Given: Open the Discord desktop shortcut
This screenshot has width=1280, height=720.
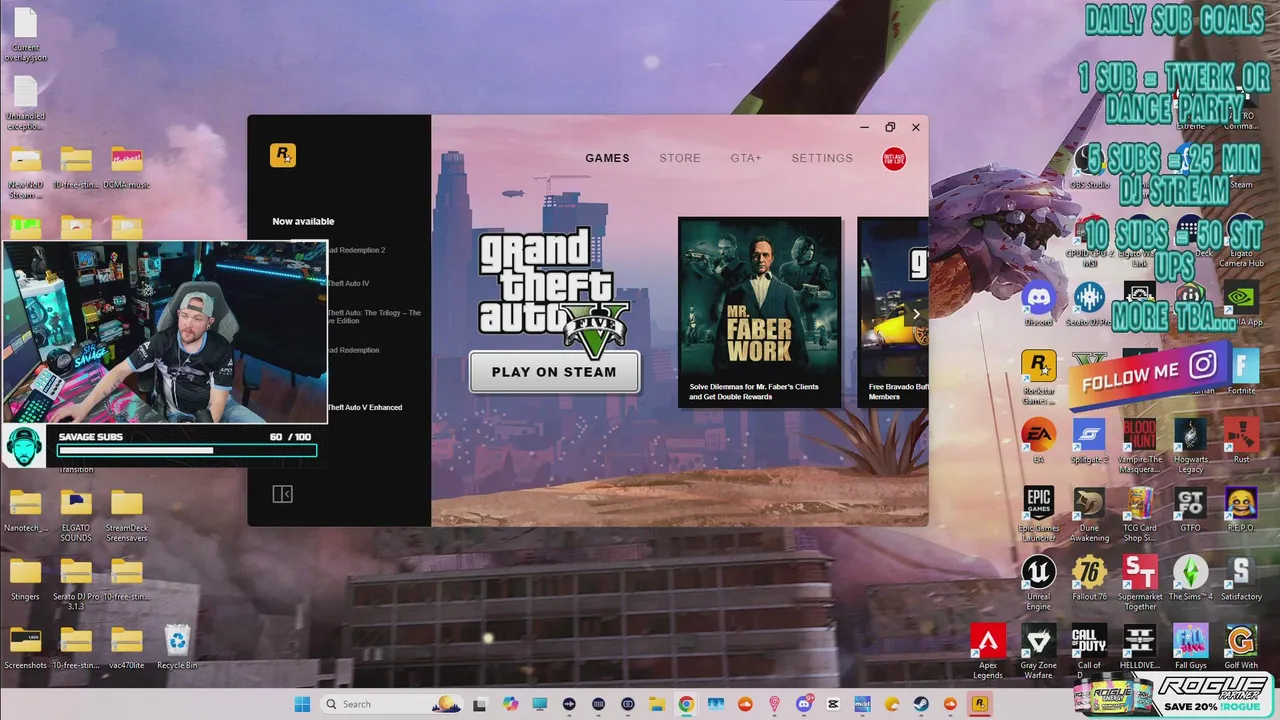Looking at the screenshot, I should click(1038, 305).
